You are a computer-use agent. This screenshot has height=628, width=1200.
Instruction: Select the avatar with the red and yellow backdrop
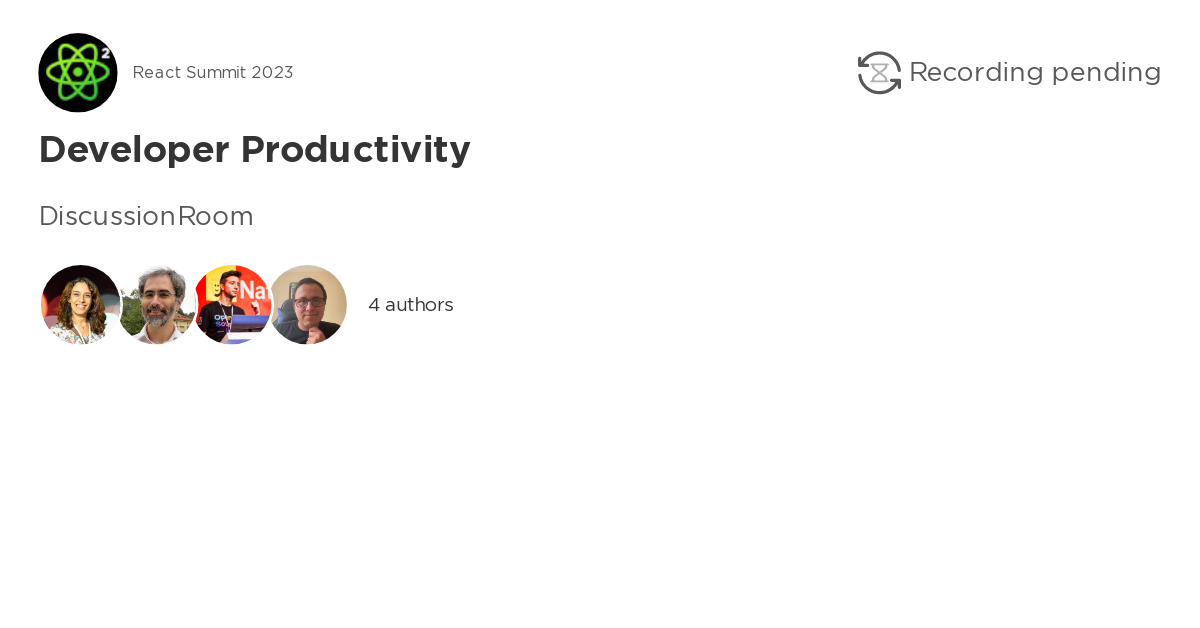click(x=233, y=304)
